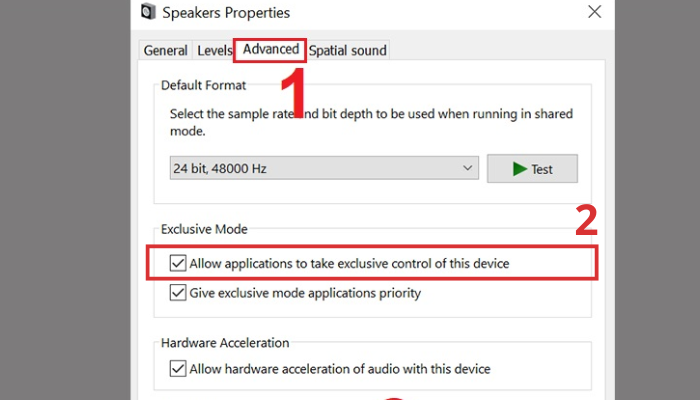Toggle Allow hardware acceleration of audio checkbox
The image size is (700, 400).
point(178,369)
